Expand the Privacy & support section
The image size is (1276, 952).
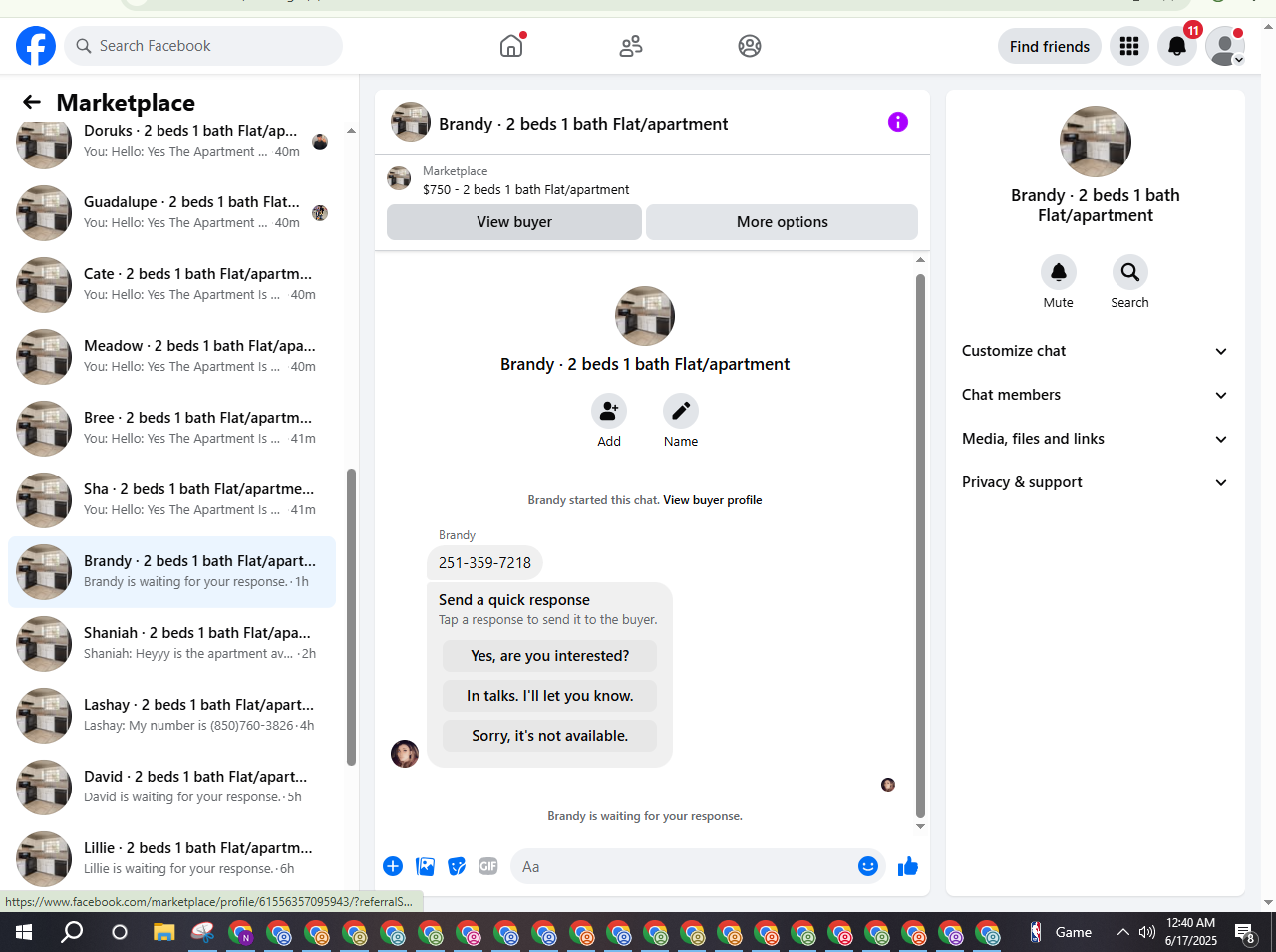click(x=1096, y=482)
